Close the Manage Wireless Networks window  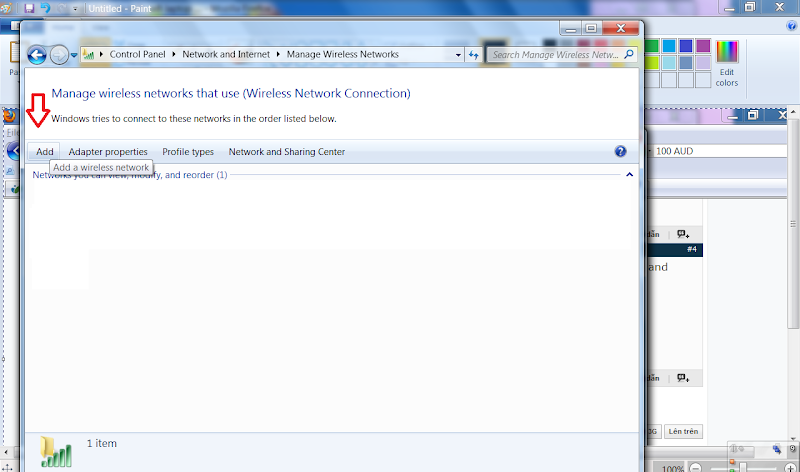(x=620, y=28)
